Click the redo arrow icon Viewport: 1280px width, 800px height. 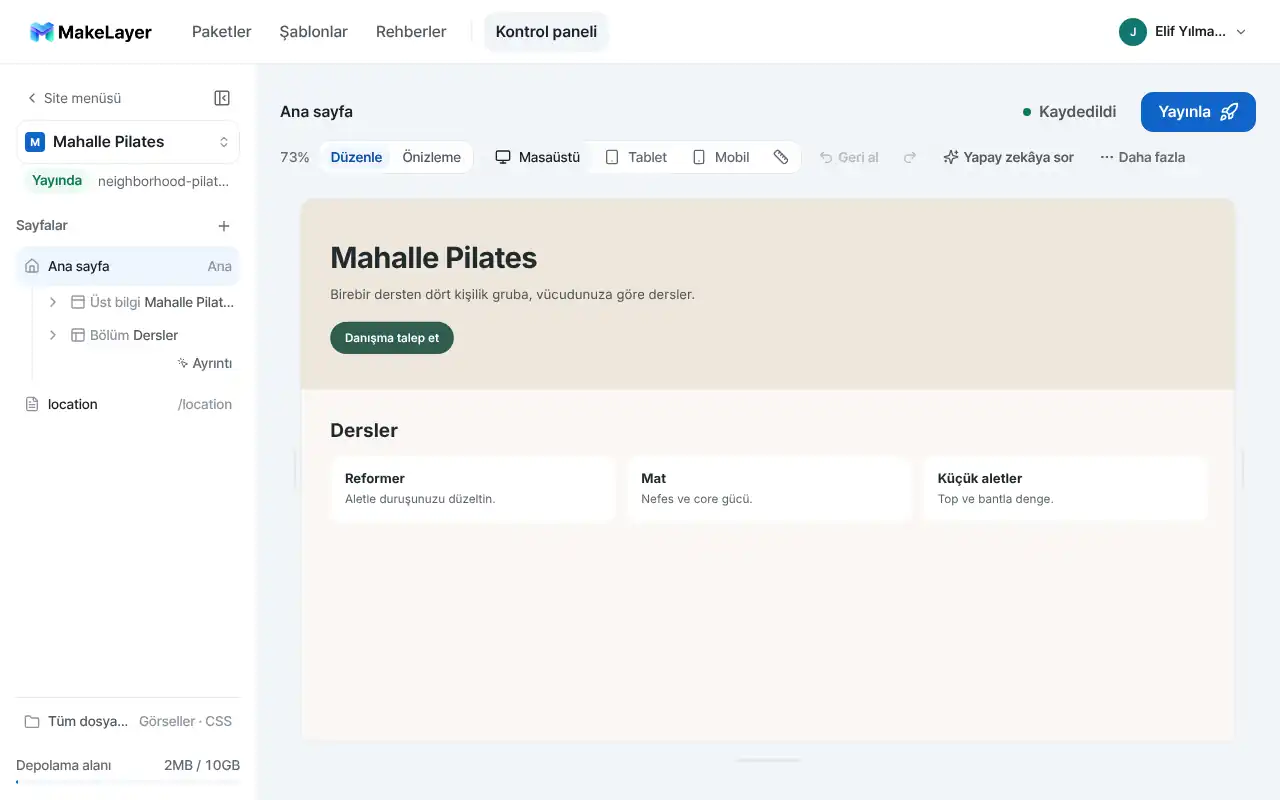[x=910, y=157]
